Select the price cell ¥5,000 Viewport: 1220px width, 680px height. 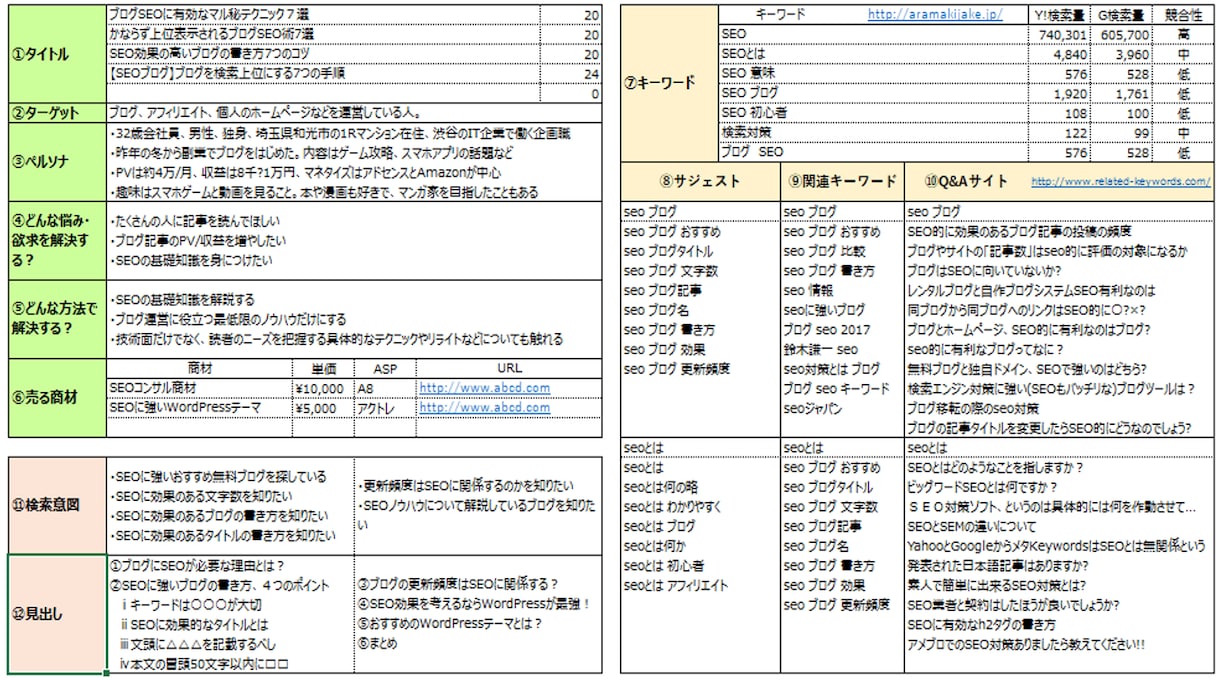(323, 408)
